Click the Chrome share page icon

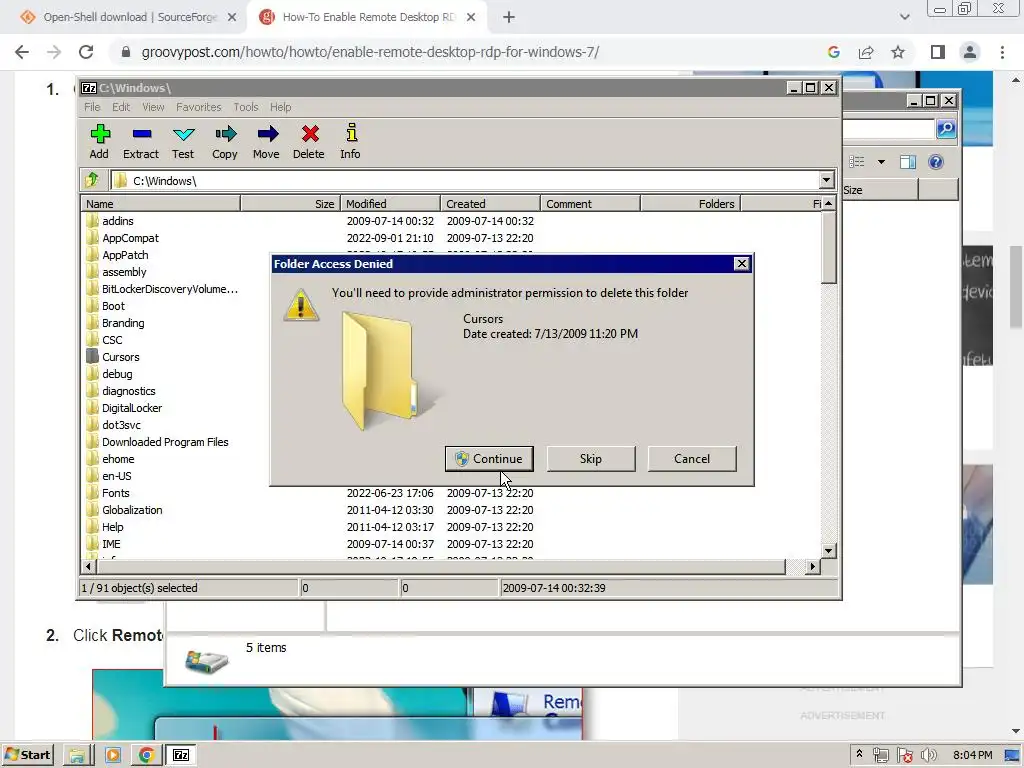click(x=866, y=52)
